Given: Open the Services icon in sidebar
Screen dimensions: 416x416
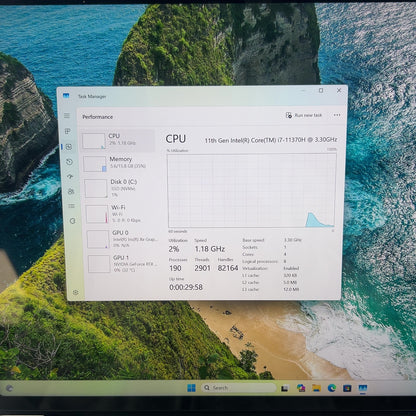Looking at the screenshot, I should (72, 221).
